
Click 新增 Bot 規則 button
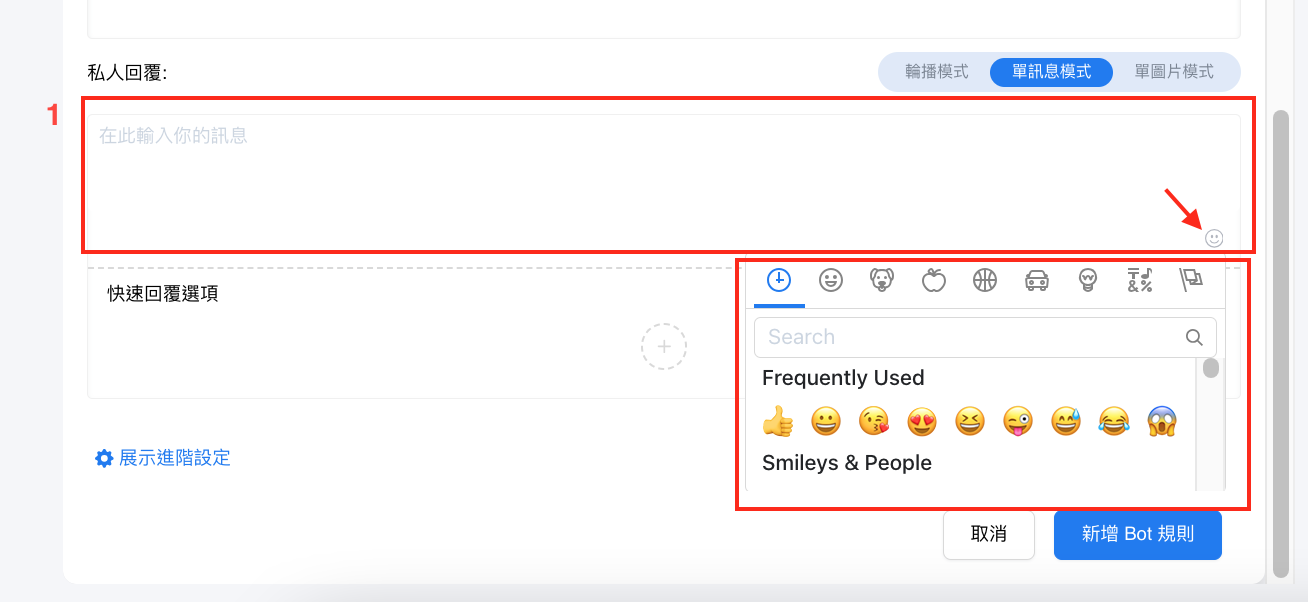tap(1137, 534)
